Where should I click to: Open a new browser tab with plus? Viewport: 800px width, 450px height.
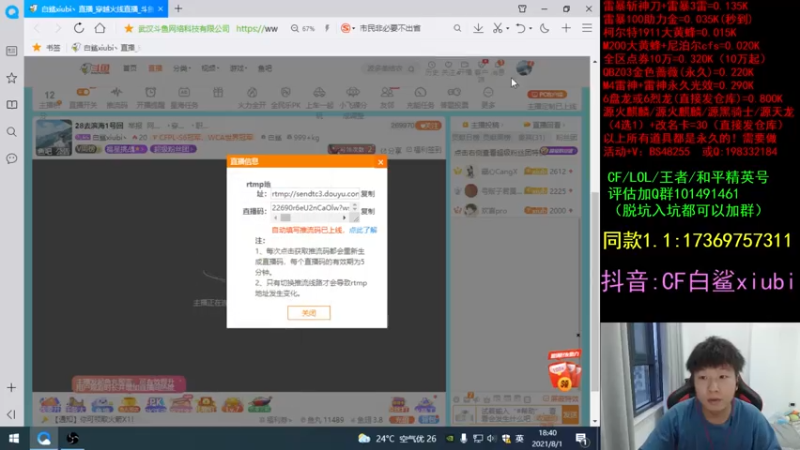[x=179, y=9]
